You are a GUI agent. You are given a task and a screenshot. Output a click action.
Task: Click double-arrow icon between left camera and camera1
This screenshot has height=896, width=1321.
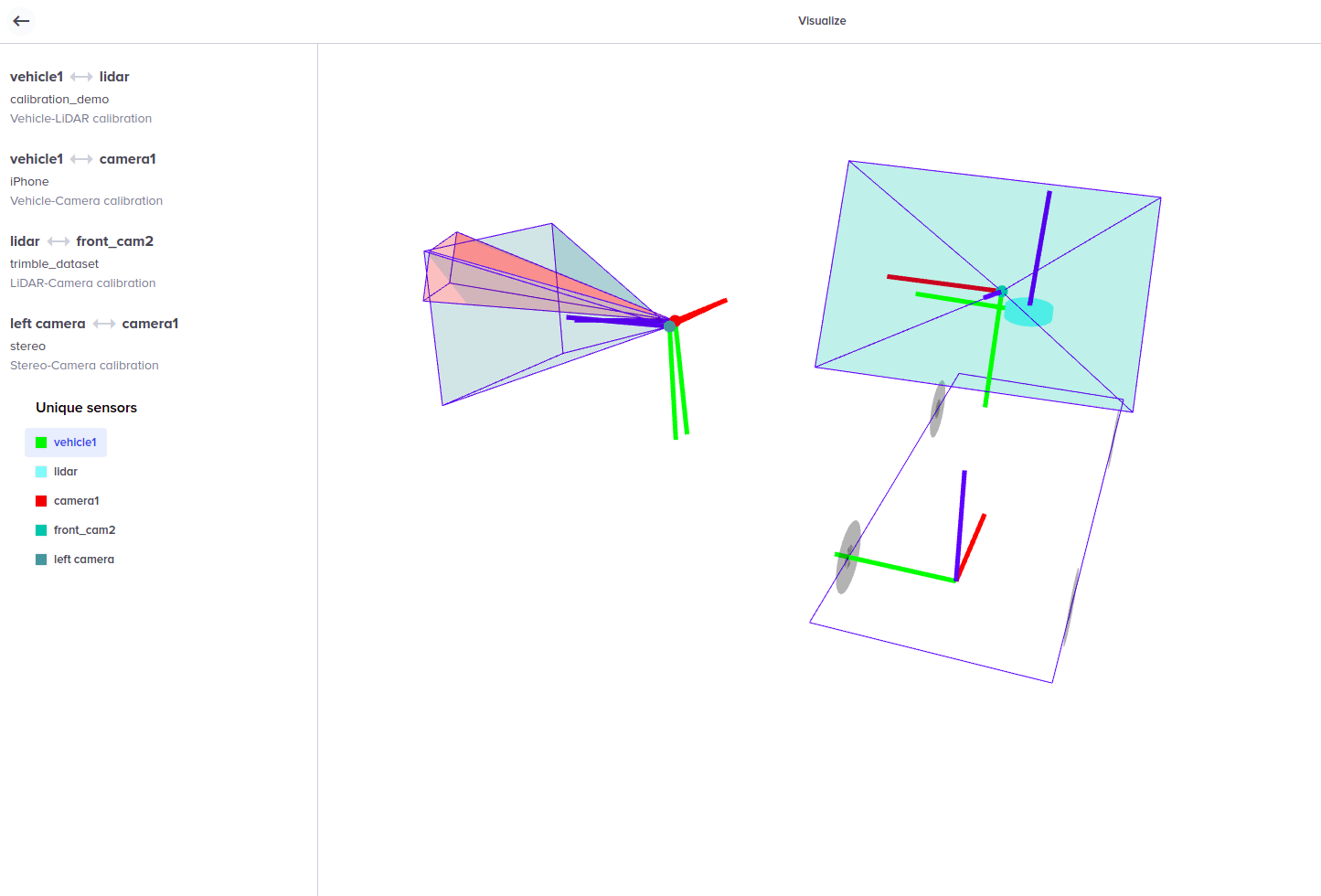click(x=104, y=324)
